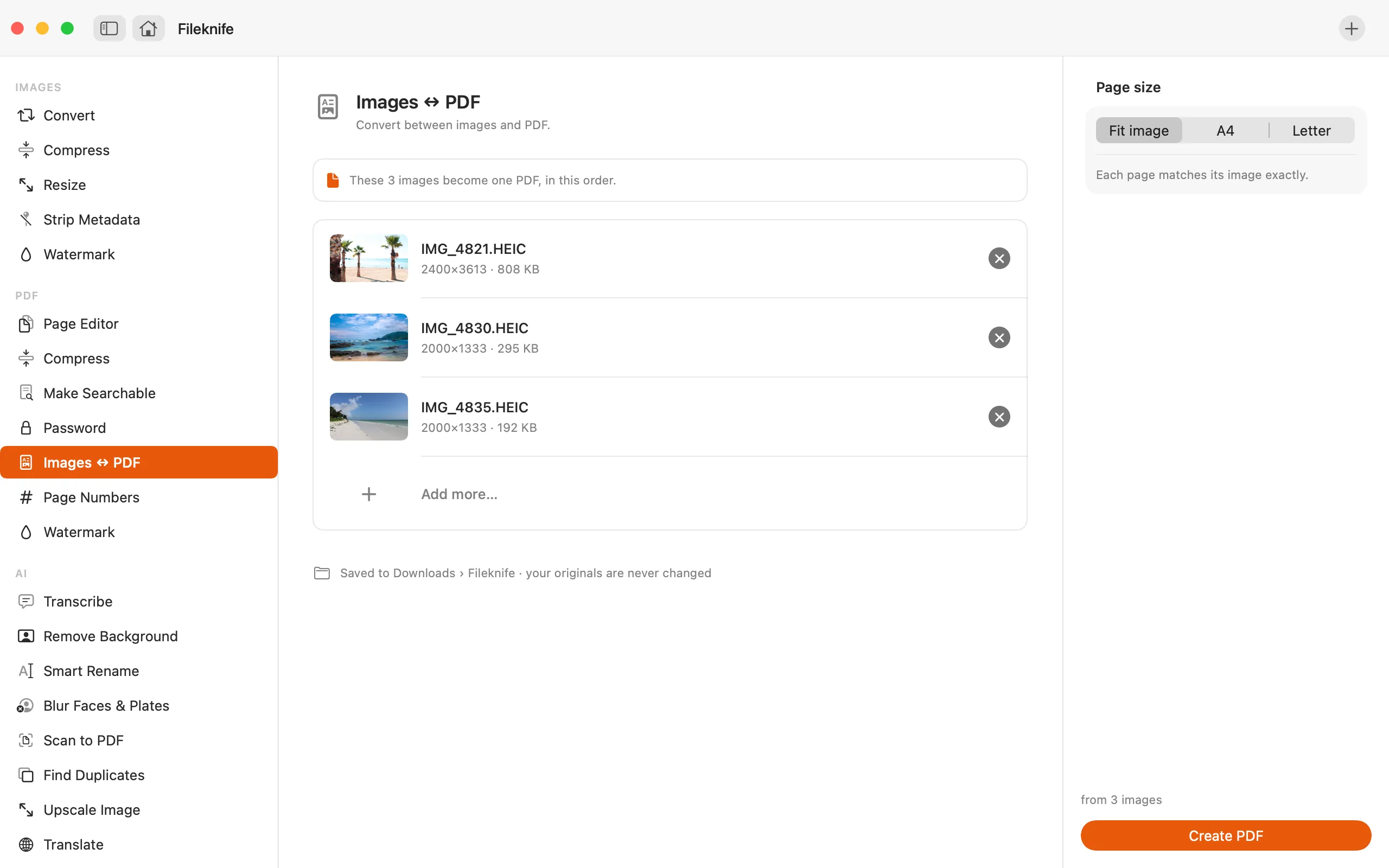Open Page Numbers tool

point(139,497)
